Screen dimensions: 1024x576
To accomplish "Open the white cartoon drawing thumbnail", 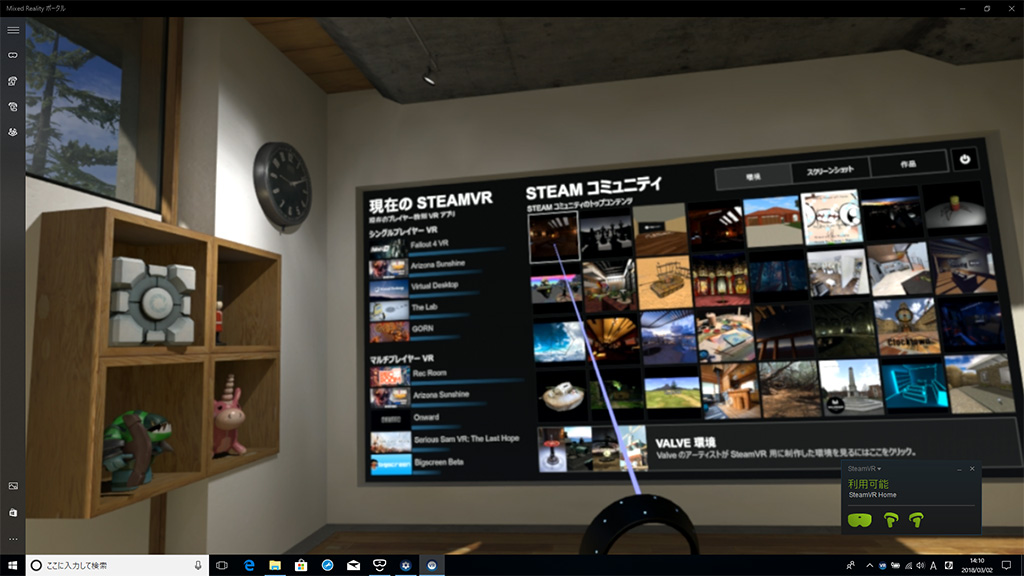I will coord(831,216).
